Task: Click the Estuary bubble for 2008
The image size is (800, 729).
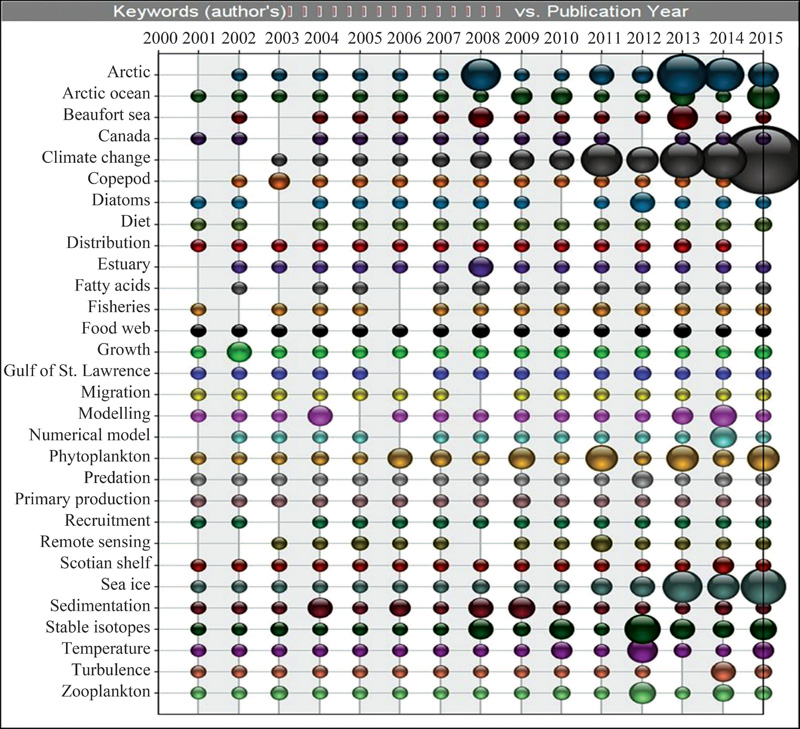Action: (481, 267)
